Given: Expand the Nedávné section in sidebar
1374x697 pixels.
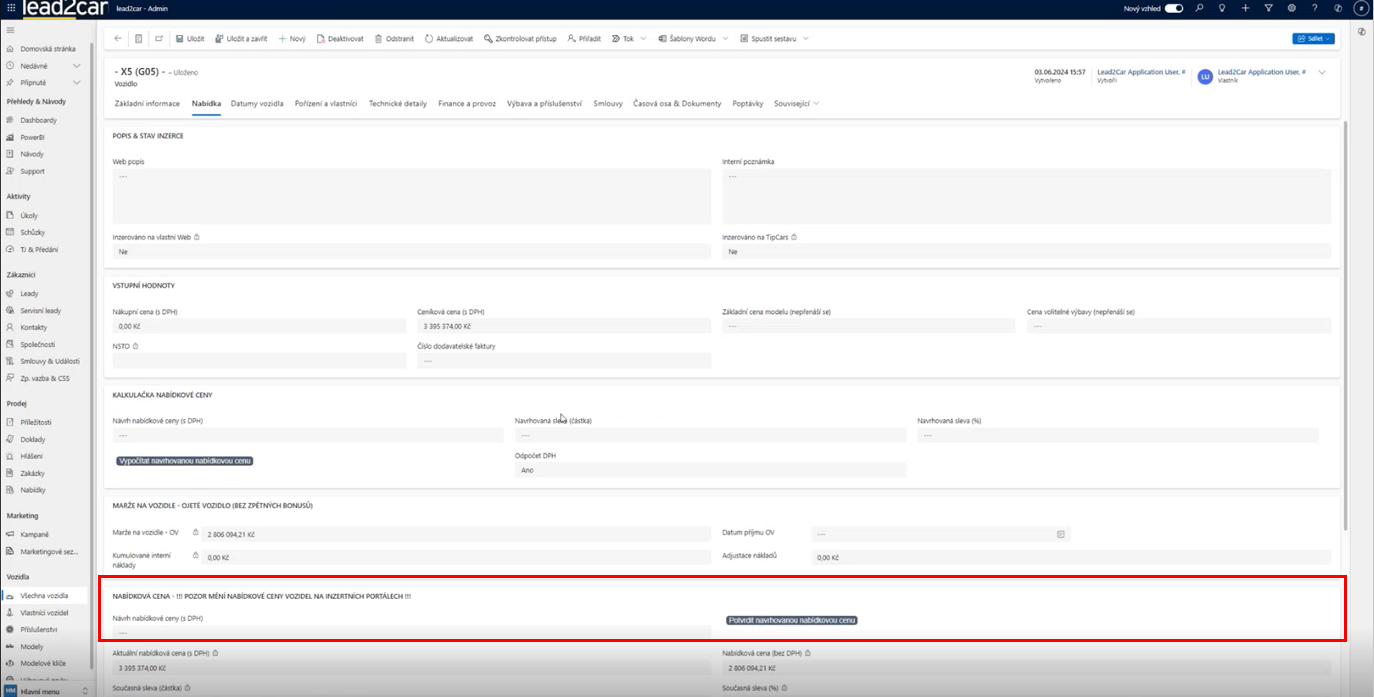Looking at the screenshot, I should pos(77,65).
